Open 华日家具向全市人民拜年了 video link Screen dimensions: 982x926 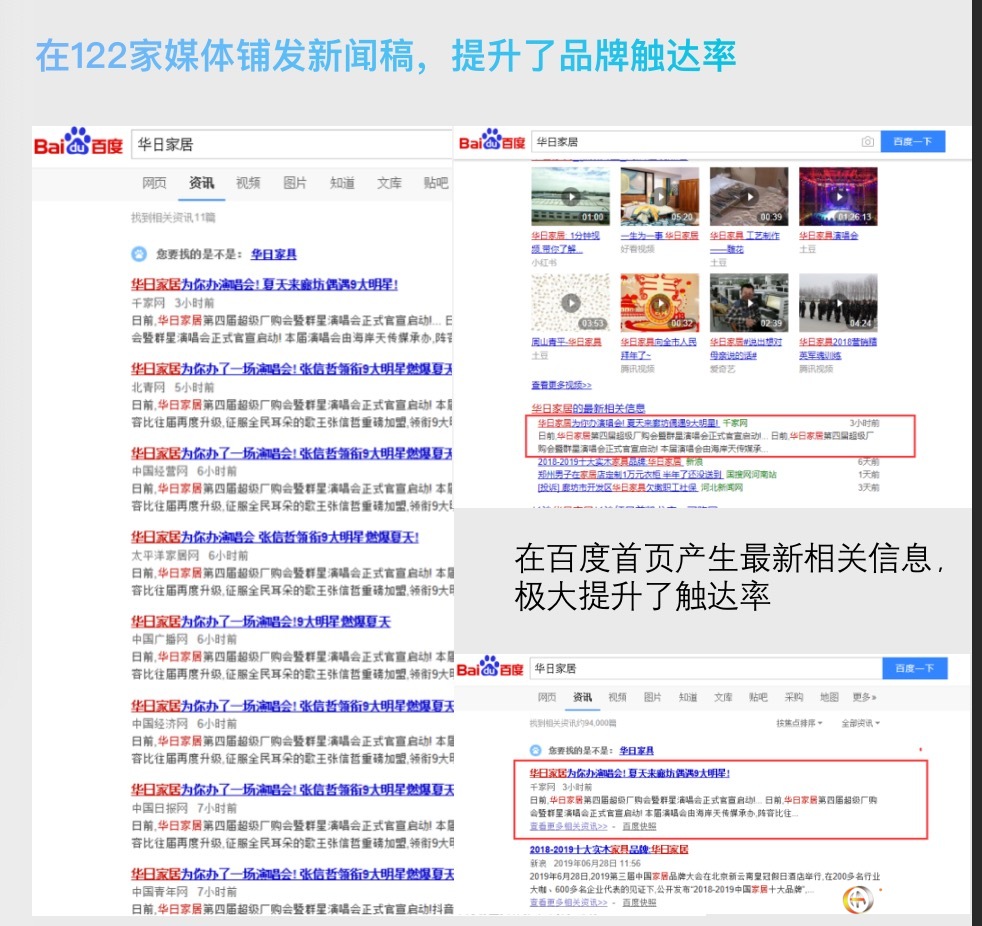[x=658, y=348]
